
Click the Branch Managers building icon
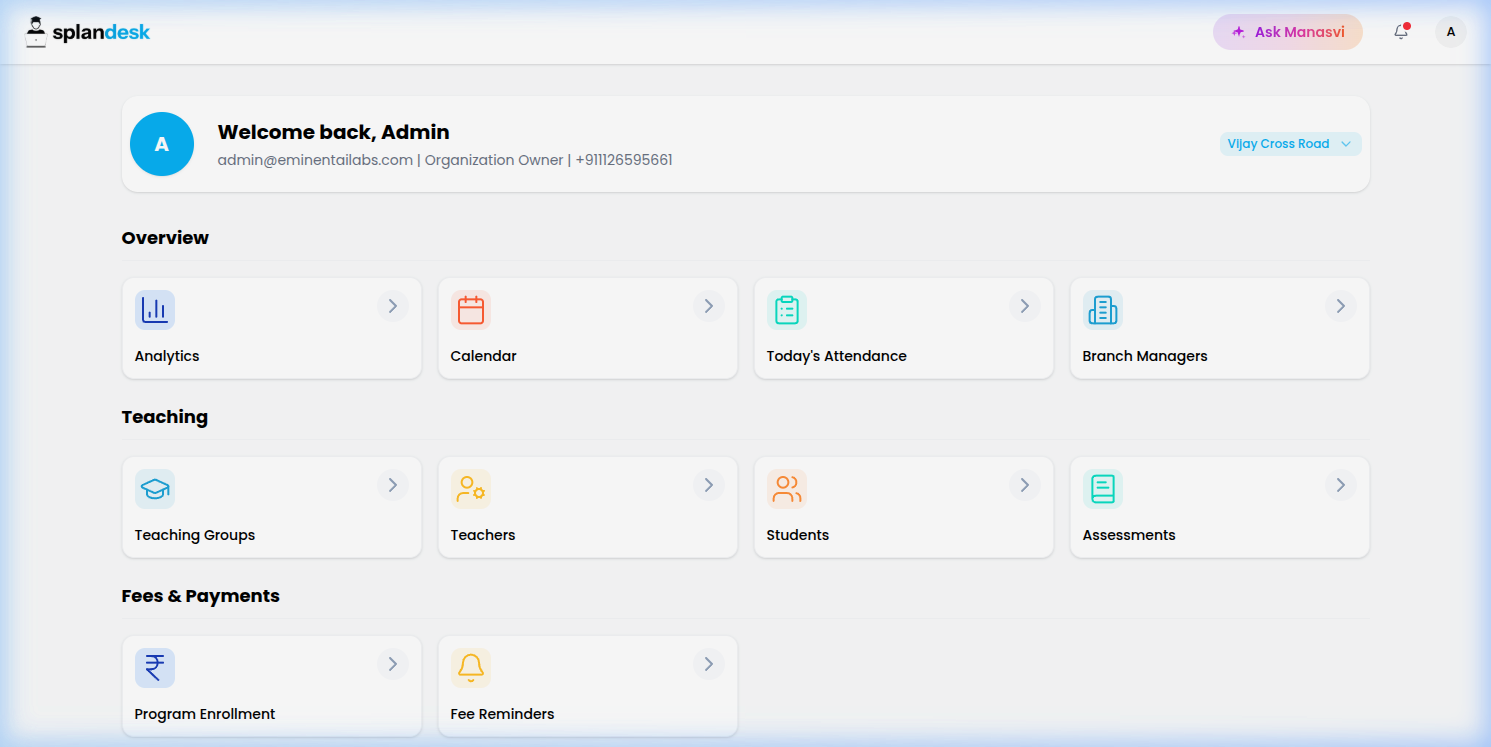pyautogui.click(x=1103, y=310)
